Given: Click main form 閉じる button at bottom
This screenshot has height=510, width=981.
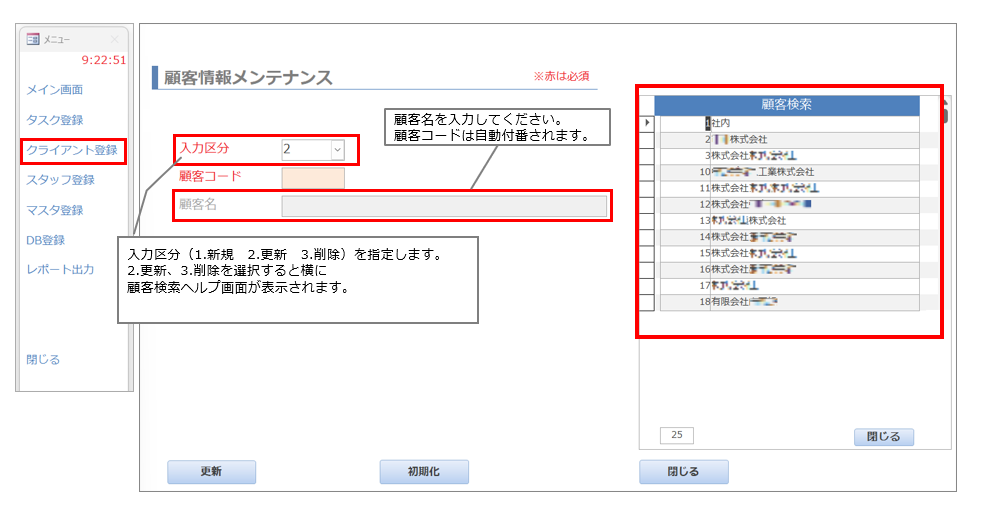Looking at the screenshot, I should 684,472.
